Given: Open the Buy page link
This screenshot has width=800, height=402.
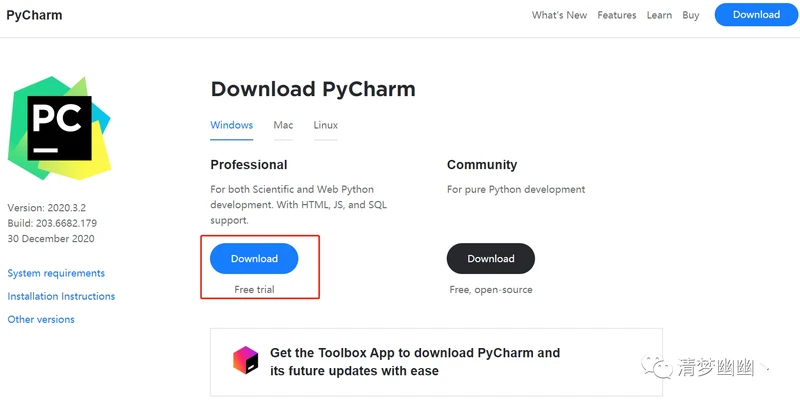Looking at the screenshot, I should coord(691,15).
